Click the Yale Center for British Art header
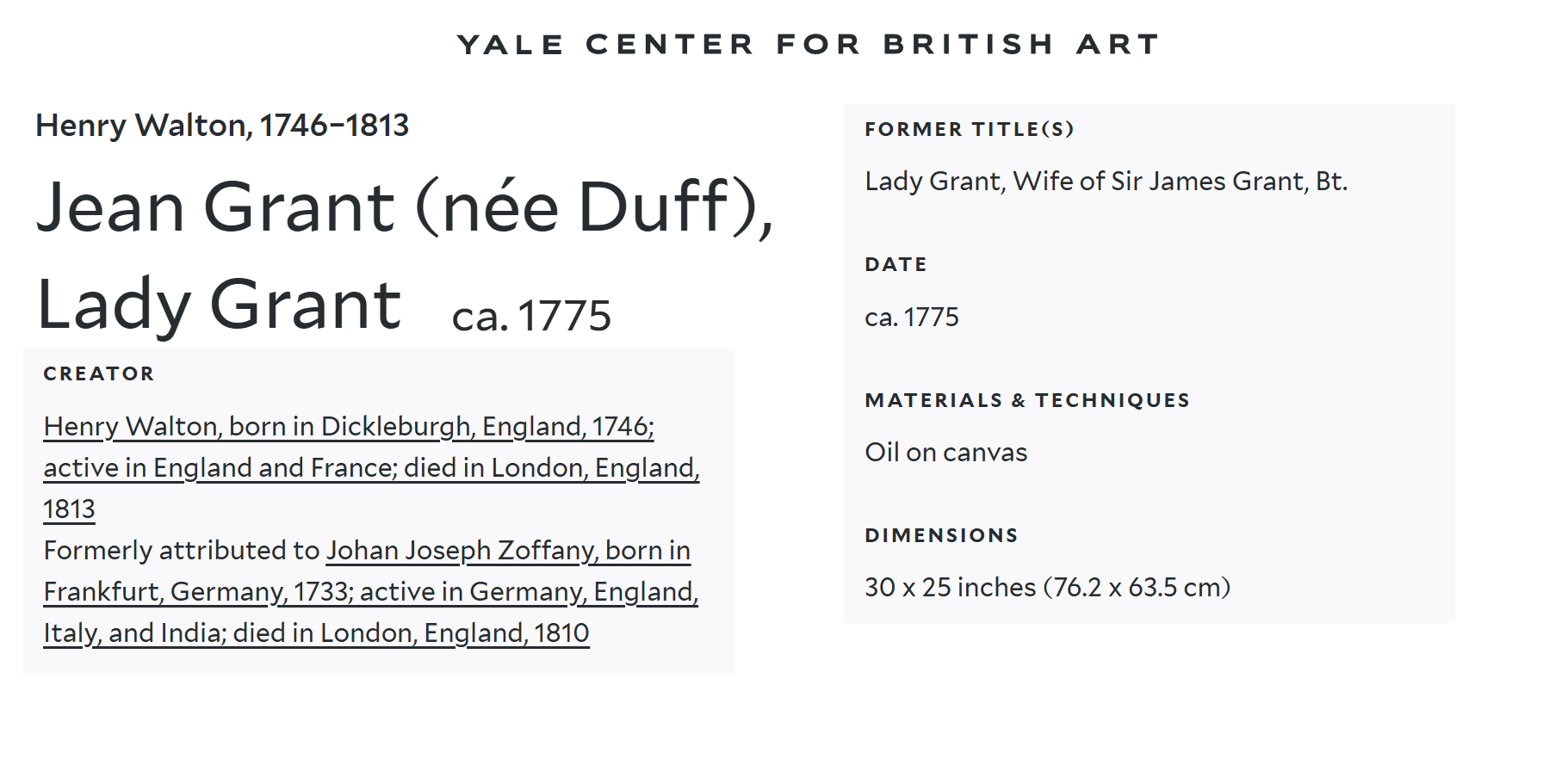Viewport: 1568px width, 765px height. [x=809, y=44]
